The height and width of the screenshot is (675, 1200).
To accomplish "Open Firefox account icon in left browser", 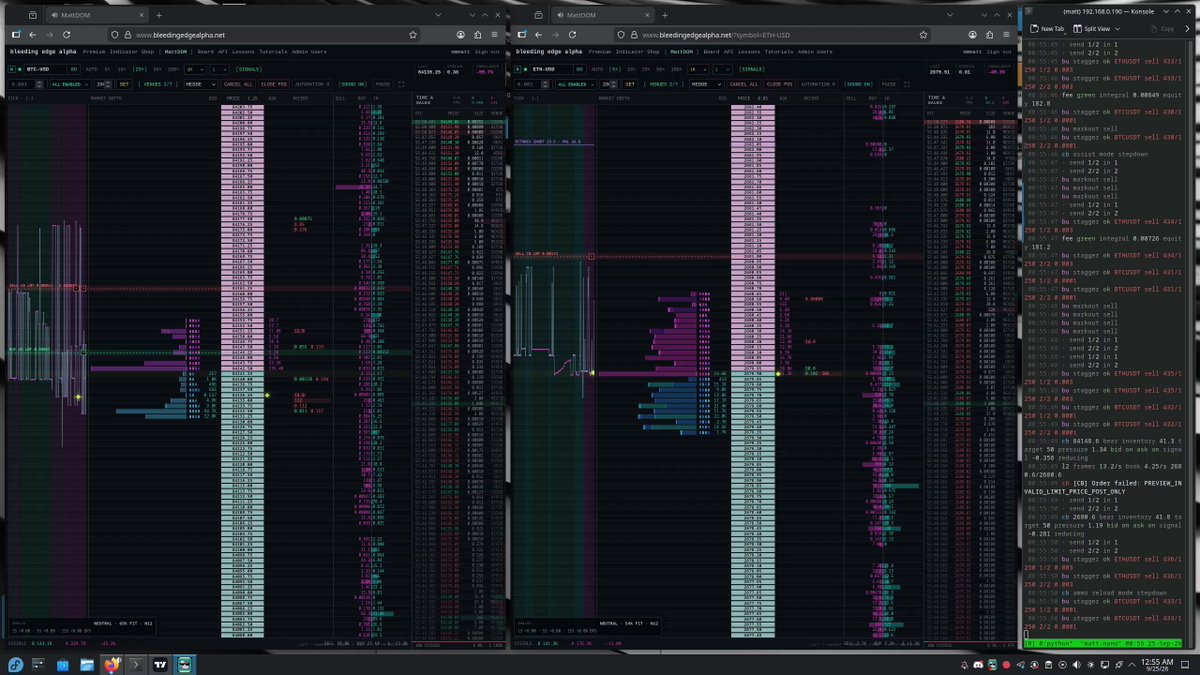I will coord(459,34).
